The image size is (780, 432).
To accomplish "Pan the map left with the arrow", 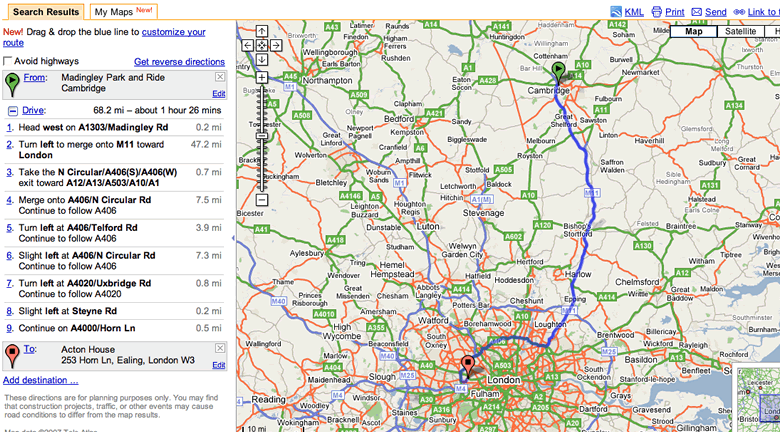I will tap(248, 45).
